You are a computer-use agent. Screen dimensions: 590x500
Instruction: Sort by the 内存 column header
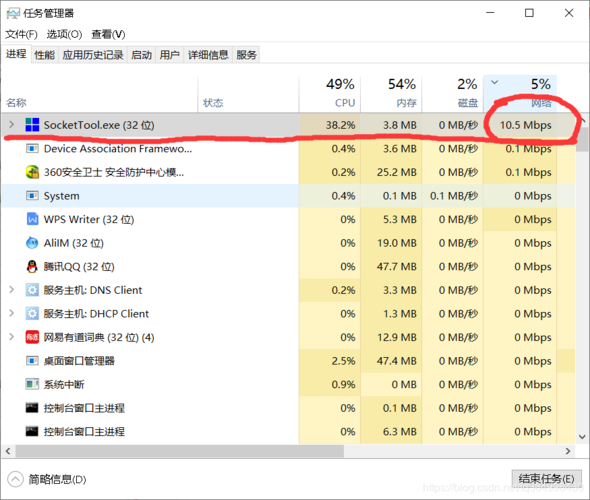[x=391, y=94]
